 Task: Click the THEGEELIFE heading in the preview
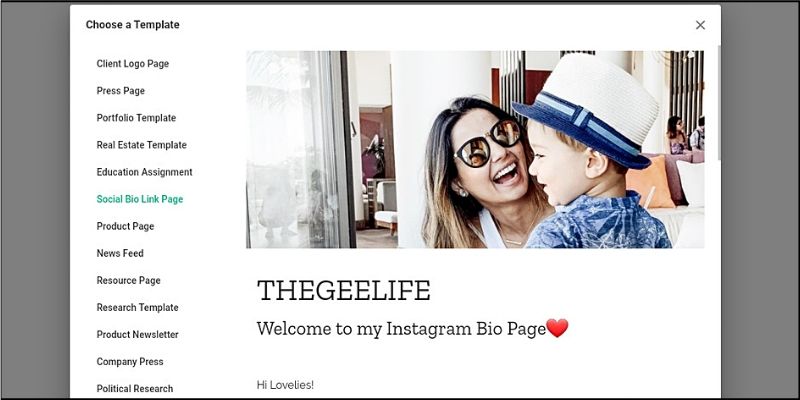[344, 290]
